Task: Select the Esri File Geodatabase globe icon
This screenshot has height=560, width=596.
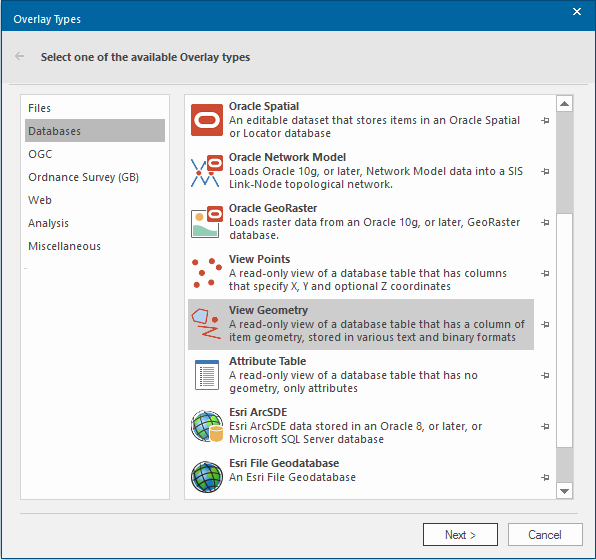Action: pos(206,477)
